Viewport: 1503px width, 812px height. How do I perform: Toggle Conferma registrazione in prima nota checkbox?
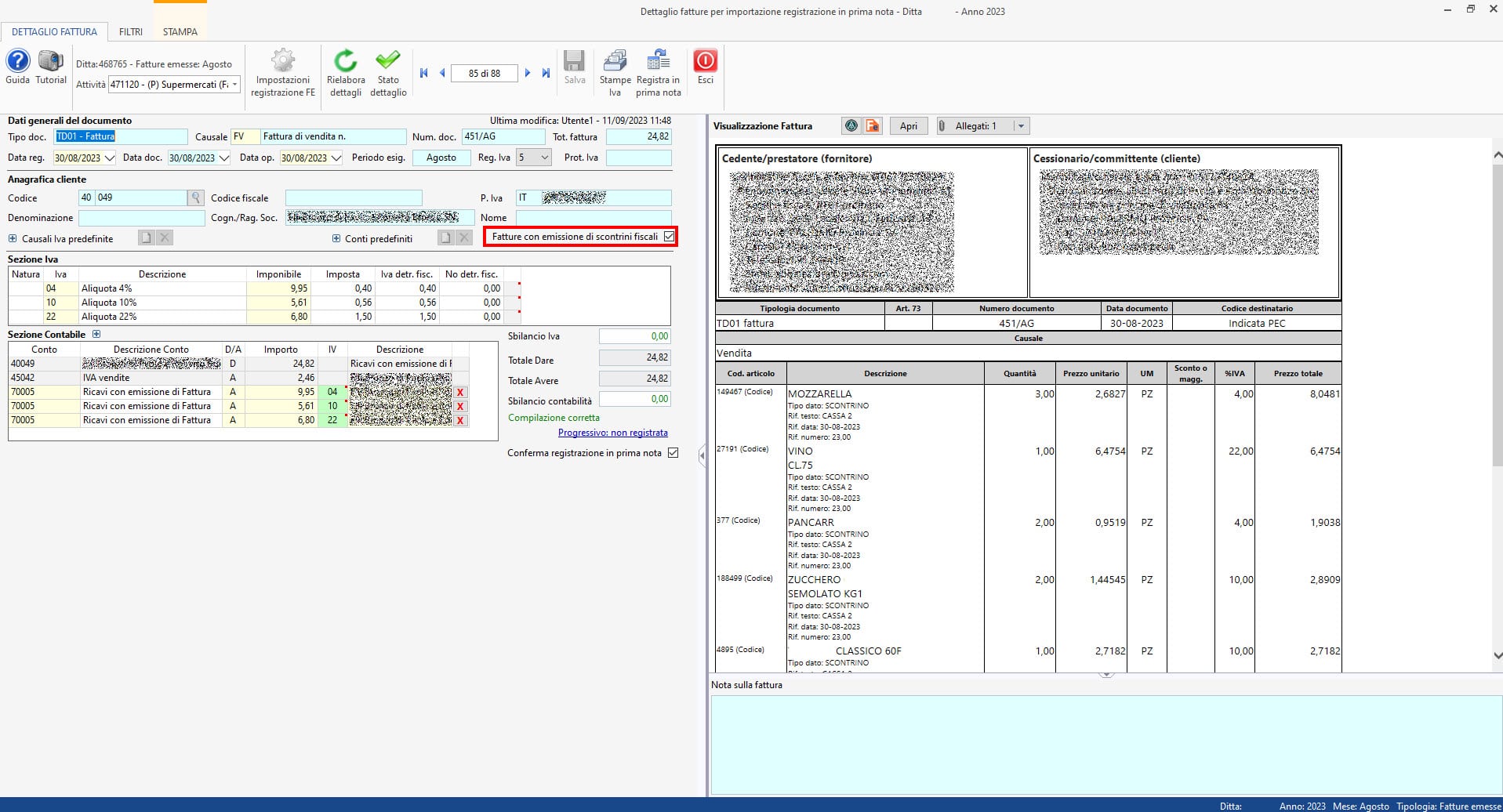coord(673,453)
